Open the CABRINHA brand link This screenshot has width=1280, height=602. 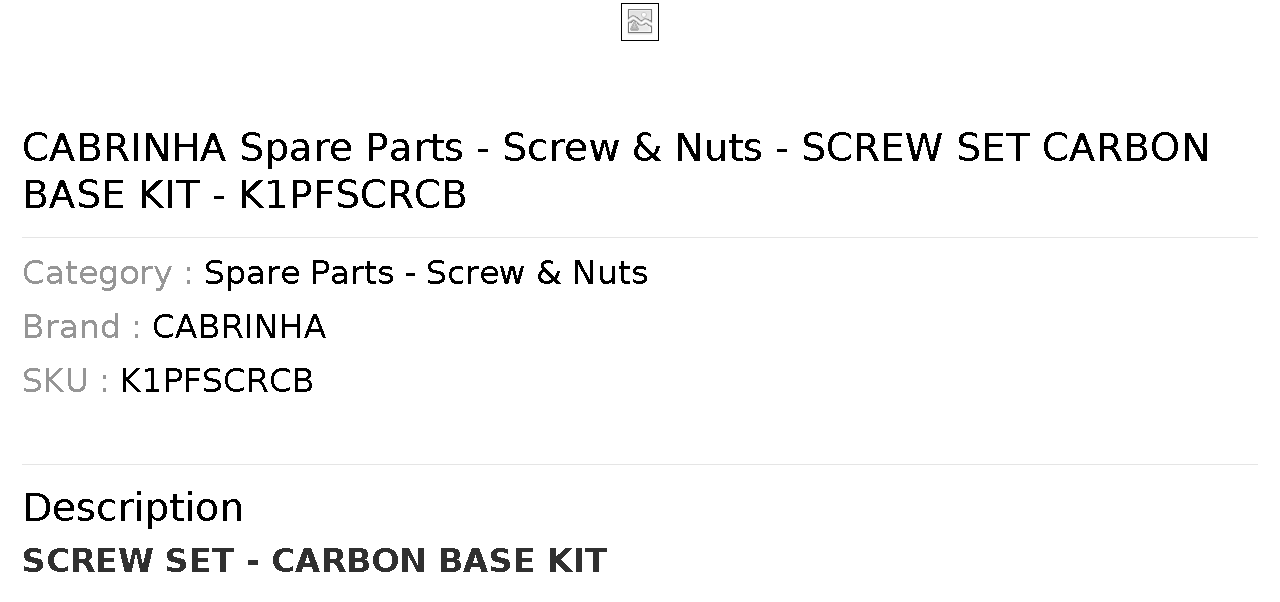[239, 327]
